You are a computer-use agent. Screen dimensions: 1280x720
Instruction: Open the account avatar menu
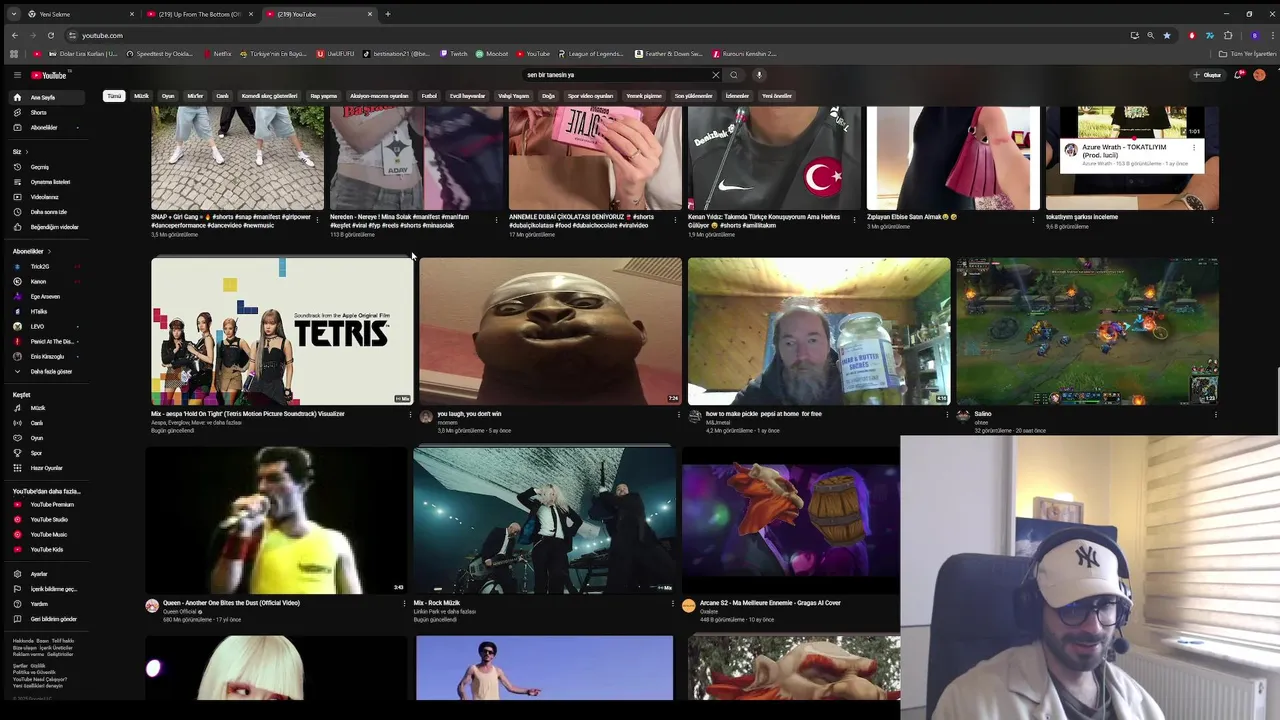1259,75
